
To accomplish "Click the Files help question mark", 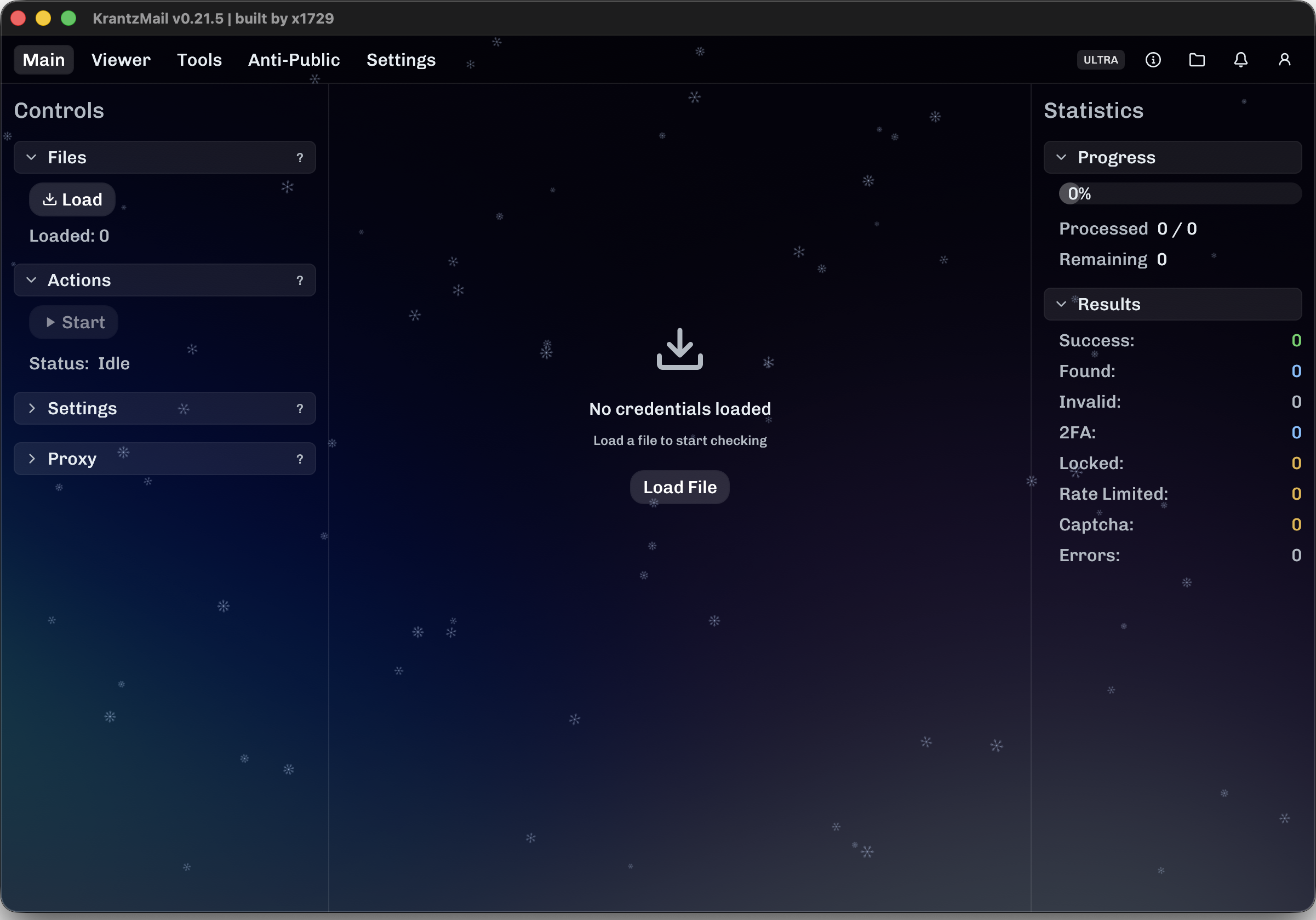I will pyautogui.click(x=299, y=158).
